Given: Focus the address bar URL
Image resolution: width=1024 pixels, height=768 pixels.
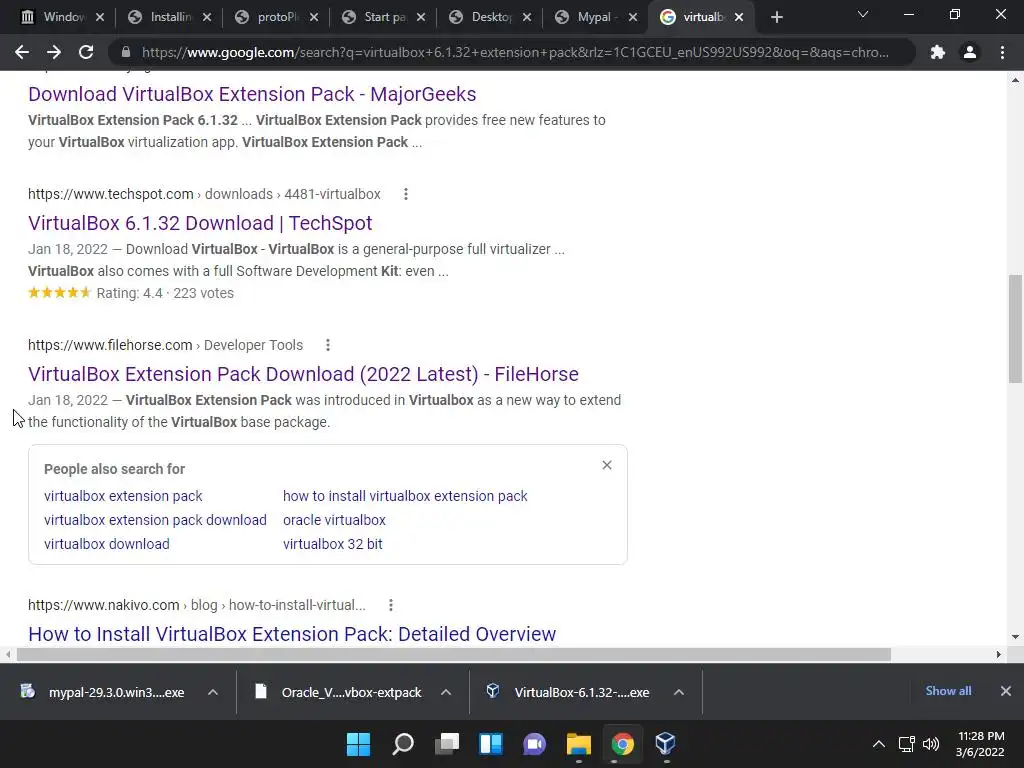Looking at the screenshot, I should (515, 52).
